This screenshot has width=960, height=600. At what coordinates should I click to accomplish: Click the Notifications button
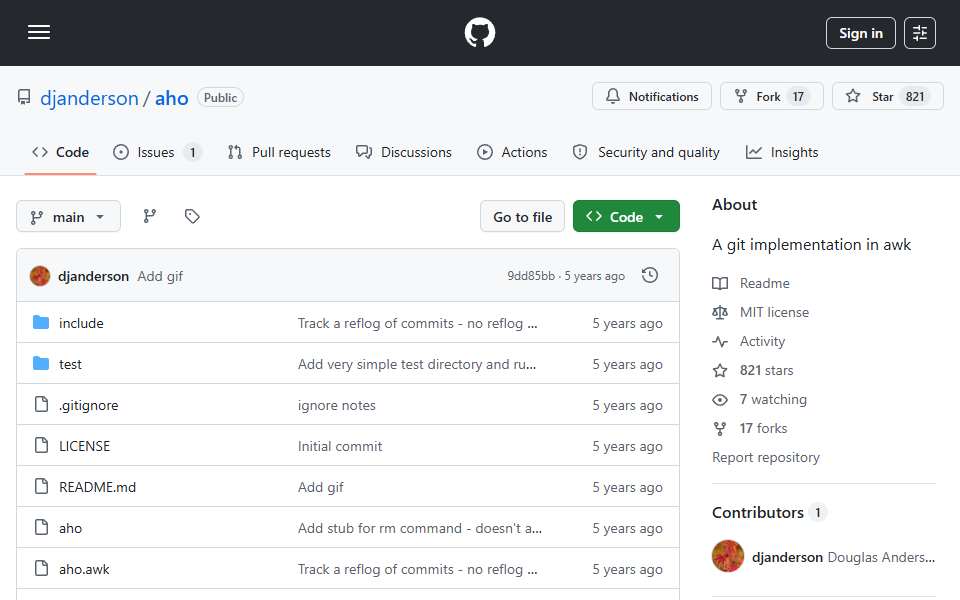651,96
